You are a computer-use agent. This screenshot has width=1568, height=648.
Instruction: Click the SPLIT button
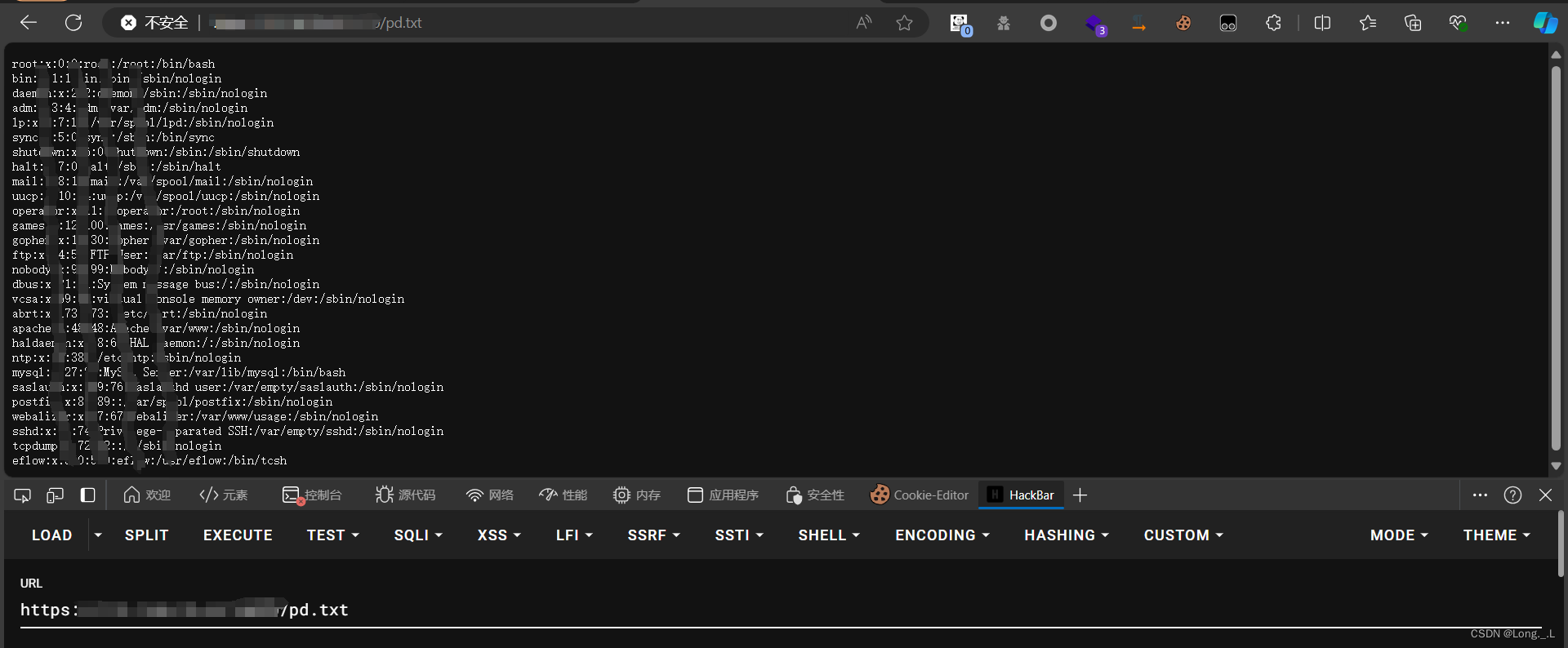(147, 535)
